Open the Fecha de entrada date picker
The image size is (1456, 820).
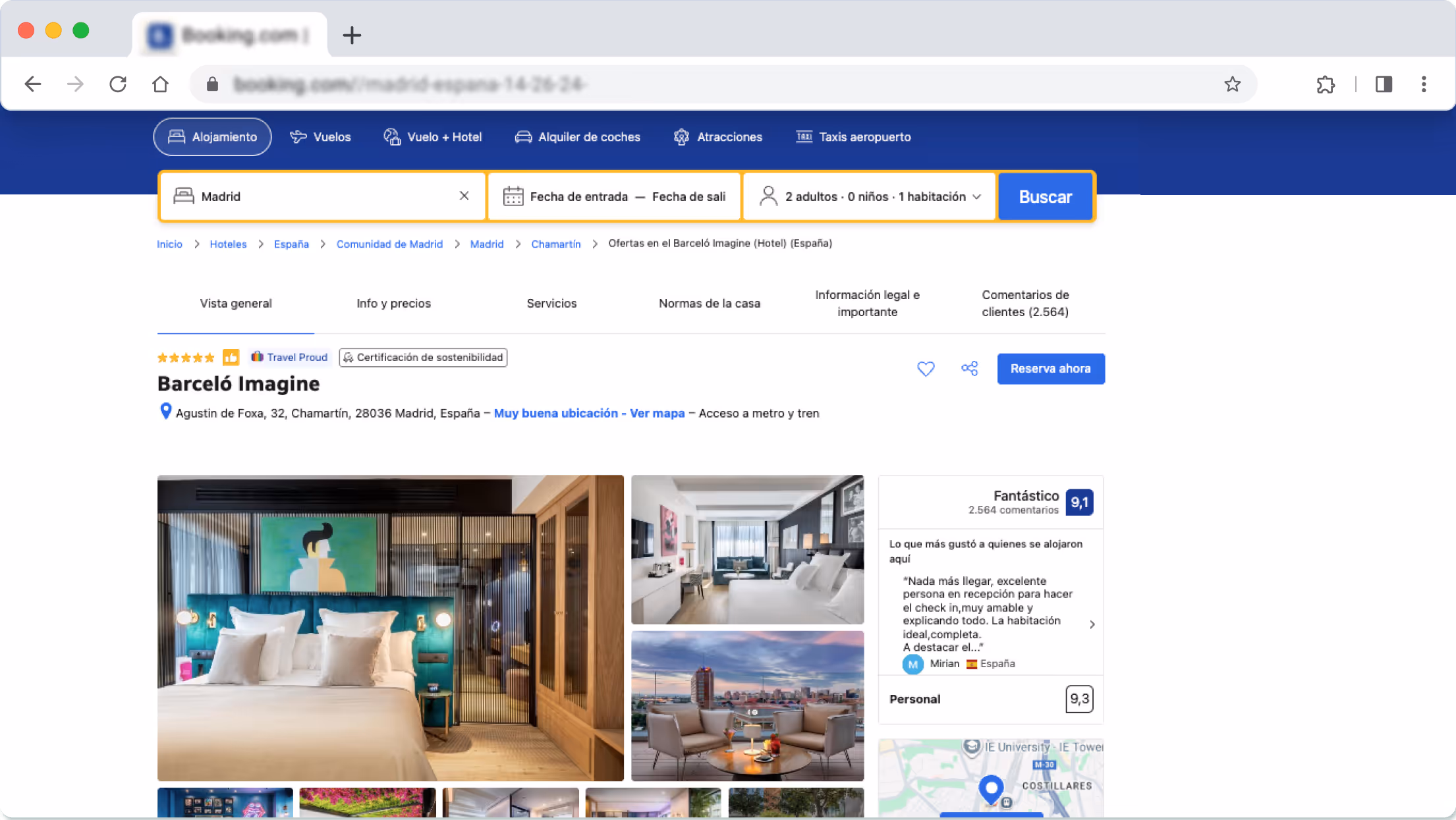[578, 196]
